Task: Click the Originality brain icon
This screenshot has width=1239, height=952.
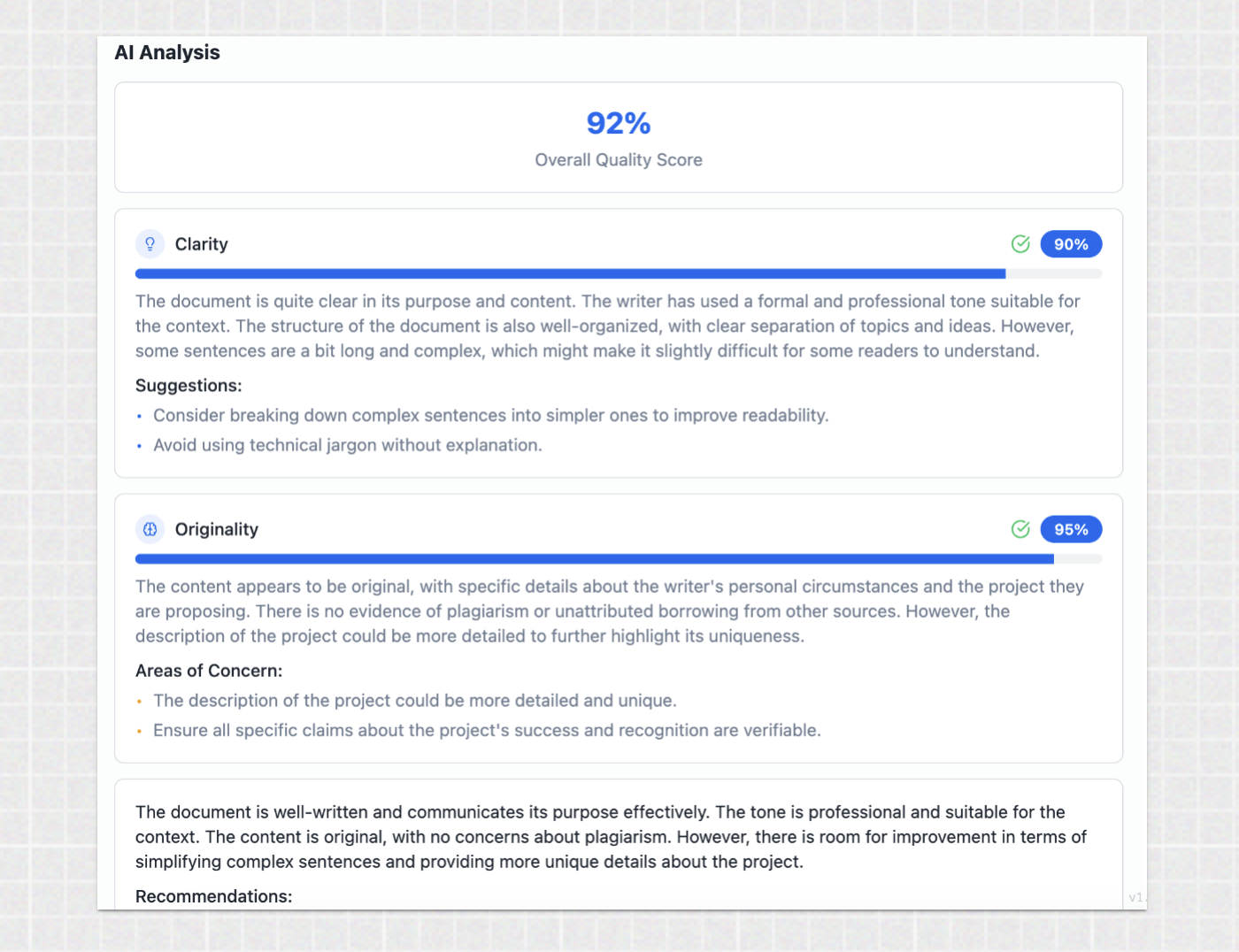Action: (x=150, y=529)
